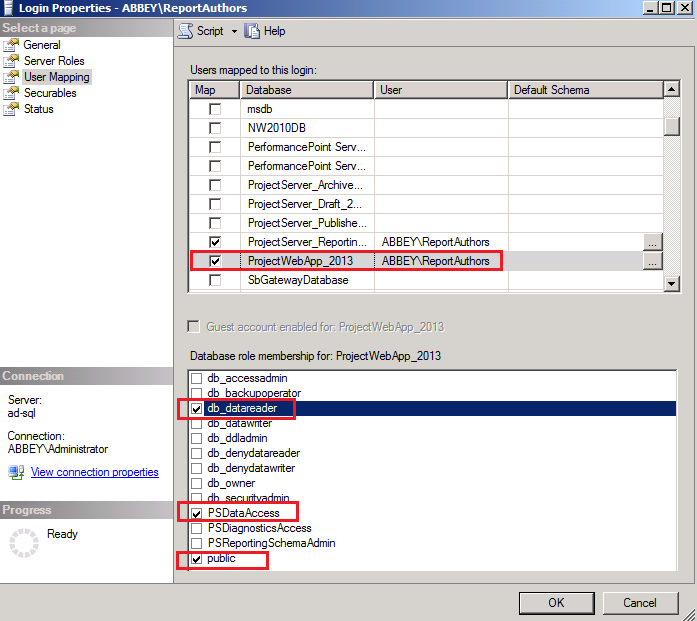Open the Securables page
Image resolution: width=697 pixels, height=621 pixels.
click(50, 93)
